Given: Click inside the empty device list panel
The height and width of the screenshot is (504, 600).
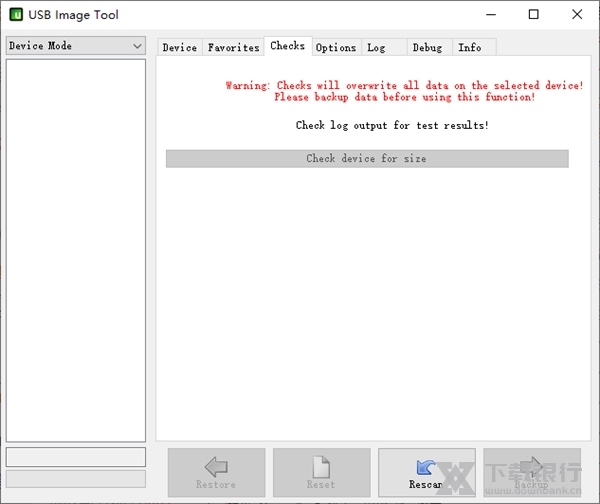Looking at the screenshot, I should (x=76, y=250).
